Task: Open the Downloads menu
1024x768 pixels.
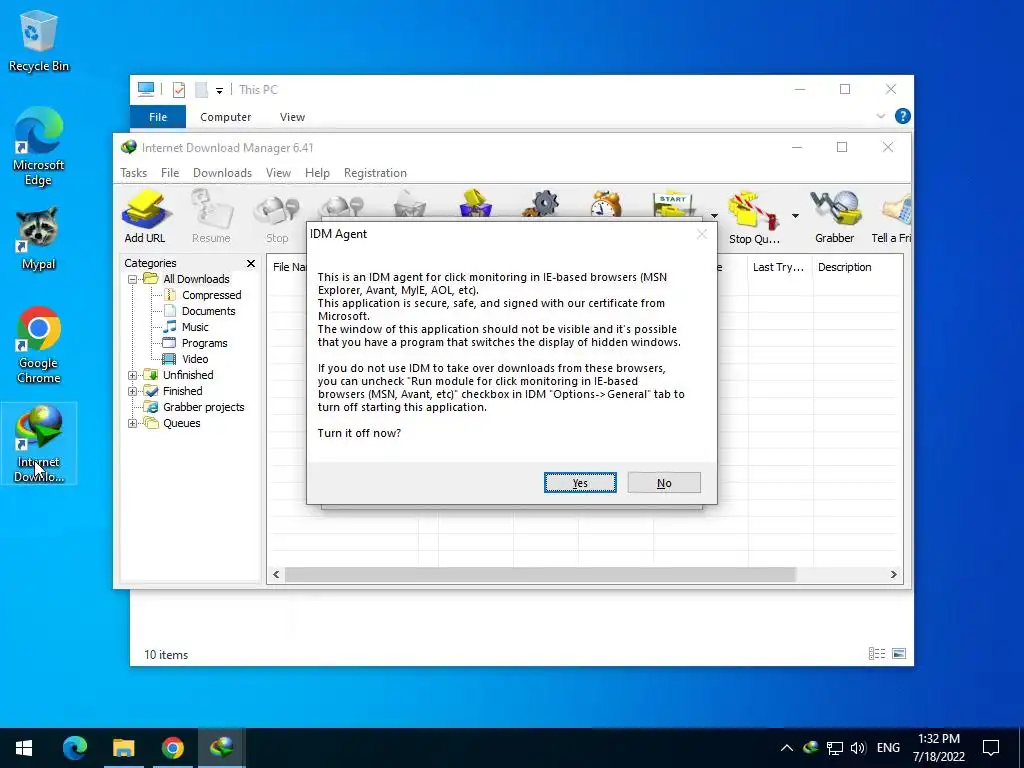Action: tap(222, 173)
